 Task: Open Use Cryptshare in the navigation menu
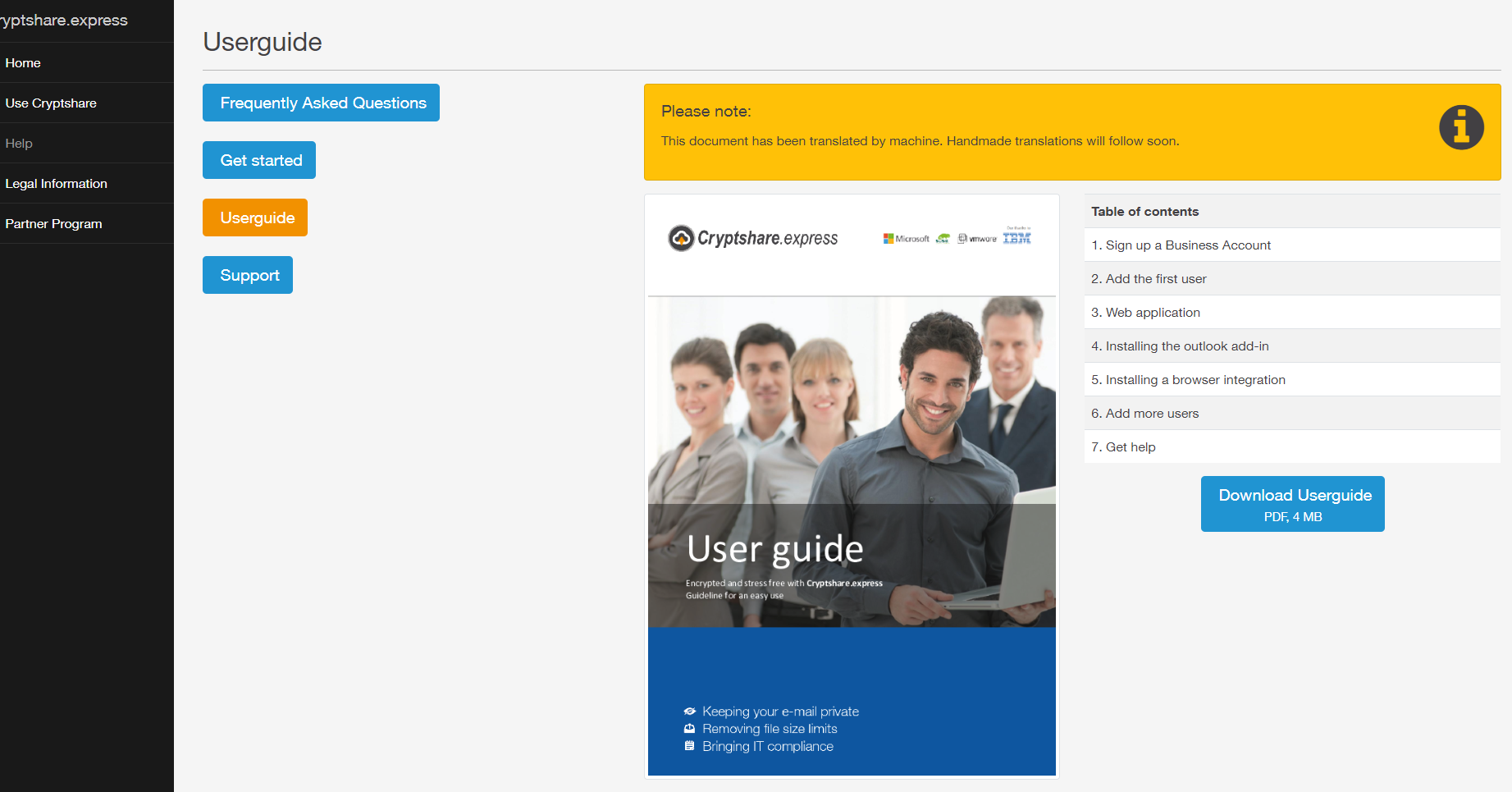point(51,103)
